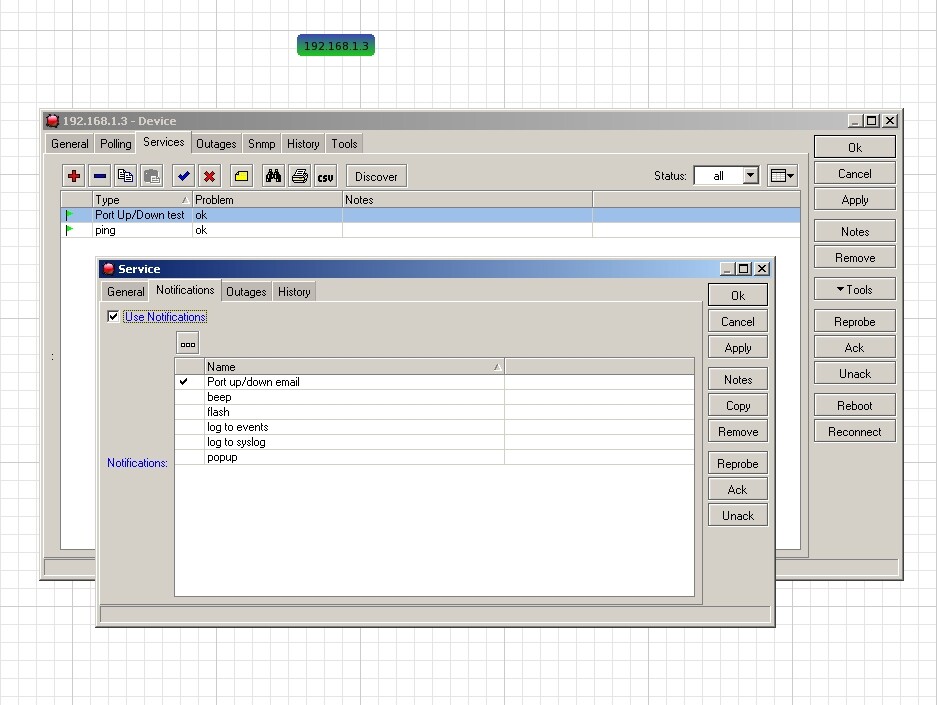Click the paste icon in Device toolbar
Image resolution: width=937 pixels, height=705 pixels.
click(x=152, y=176)
